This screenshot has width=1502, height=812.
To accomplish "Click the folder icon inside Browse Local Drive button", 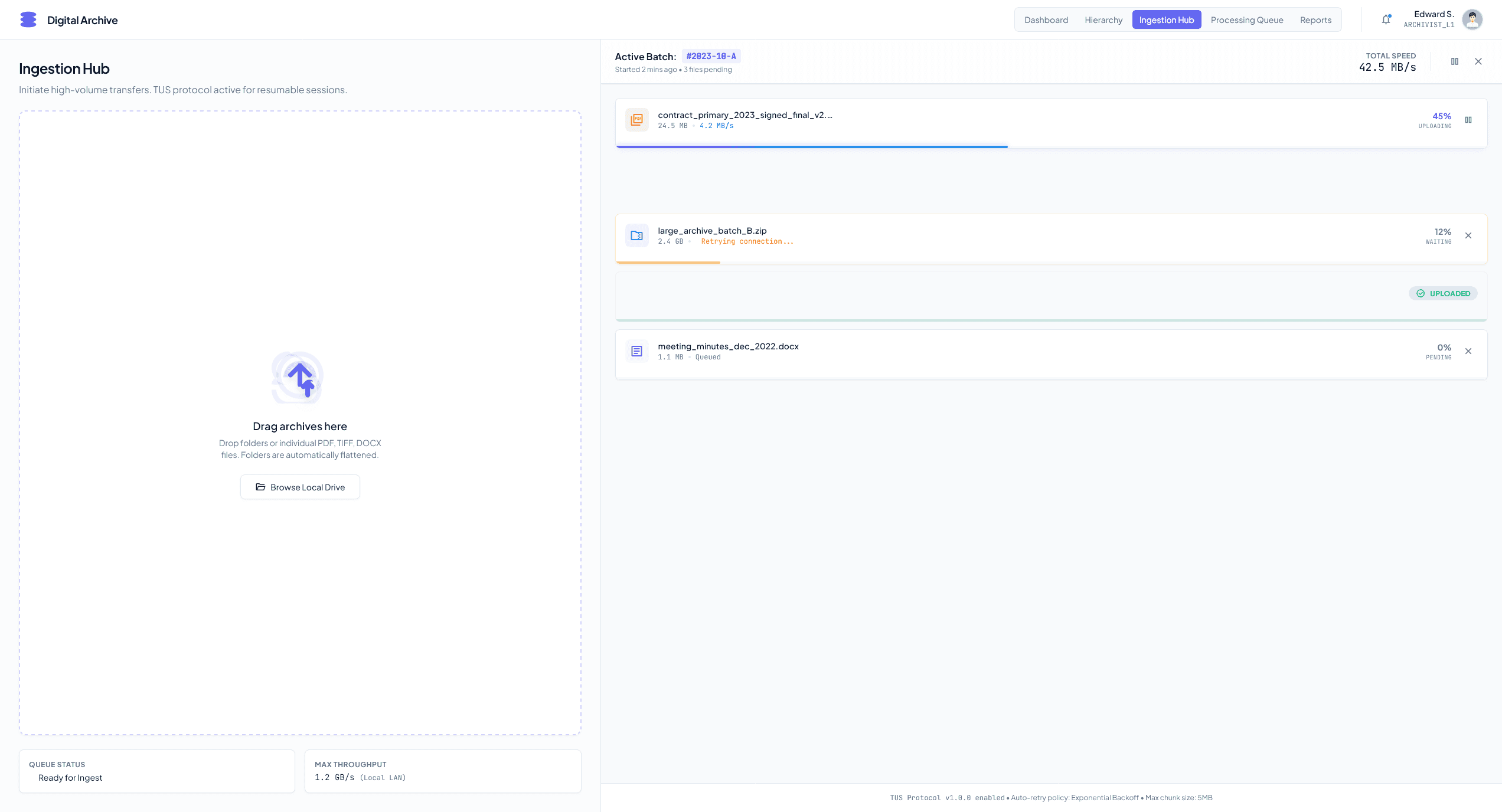I will [x=260, y=487].
